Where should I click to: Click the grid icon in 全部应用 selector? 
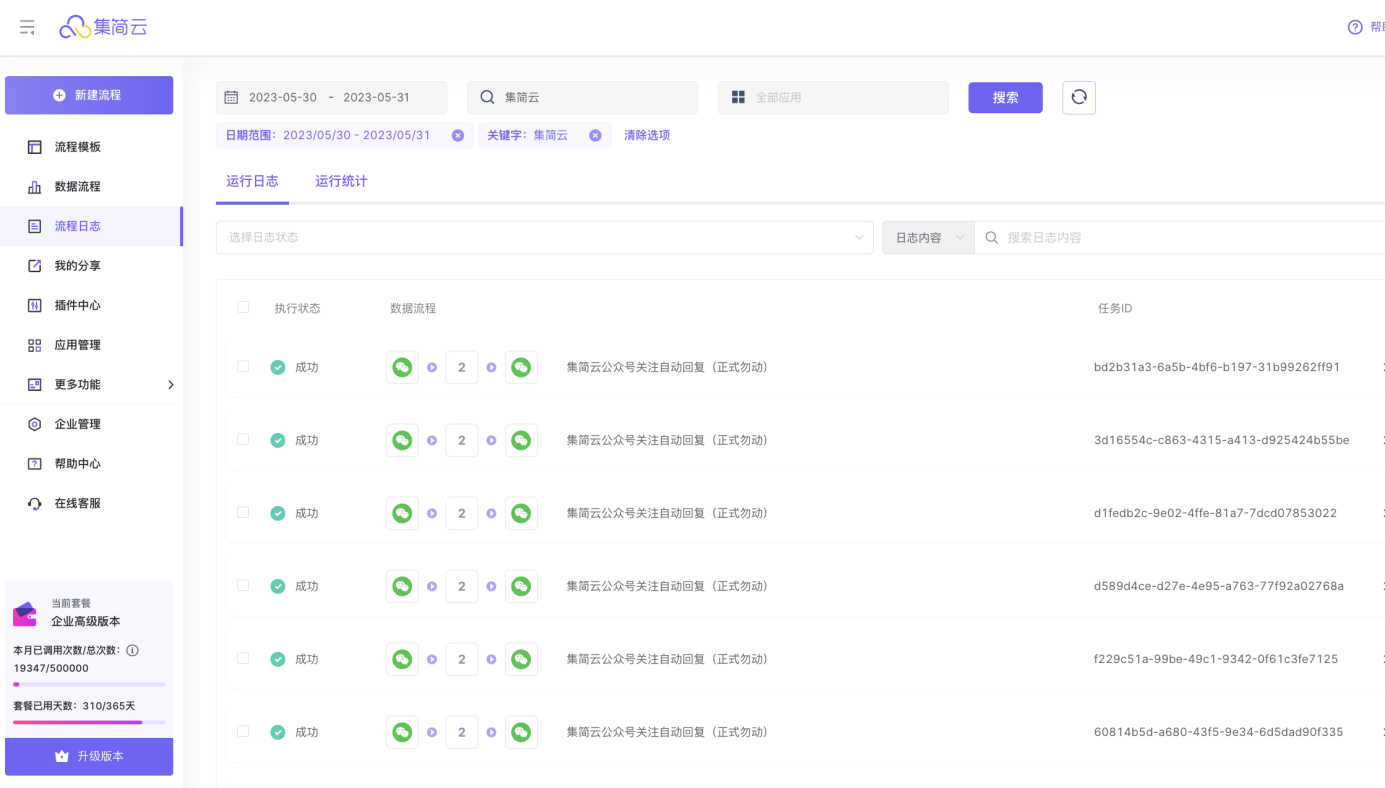[x=738, y=97]
